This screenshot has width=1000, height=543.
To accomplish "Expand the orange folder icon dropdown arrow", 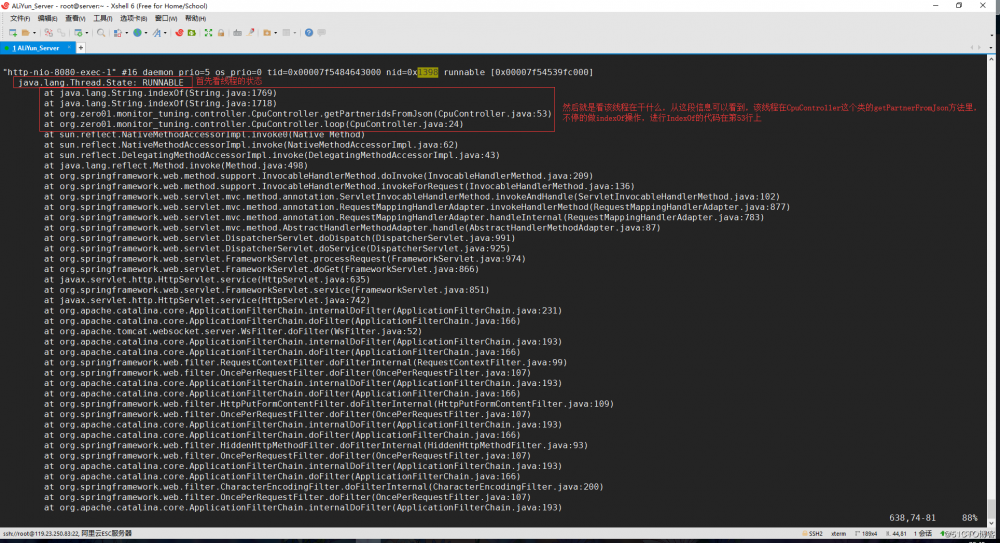I will point(276,33).
